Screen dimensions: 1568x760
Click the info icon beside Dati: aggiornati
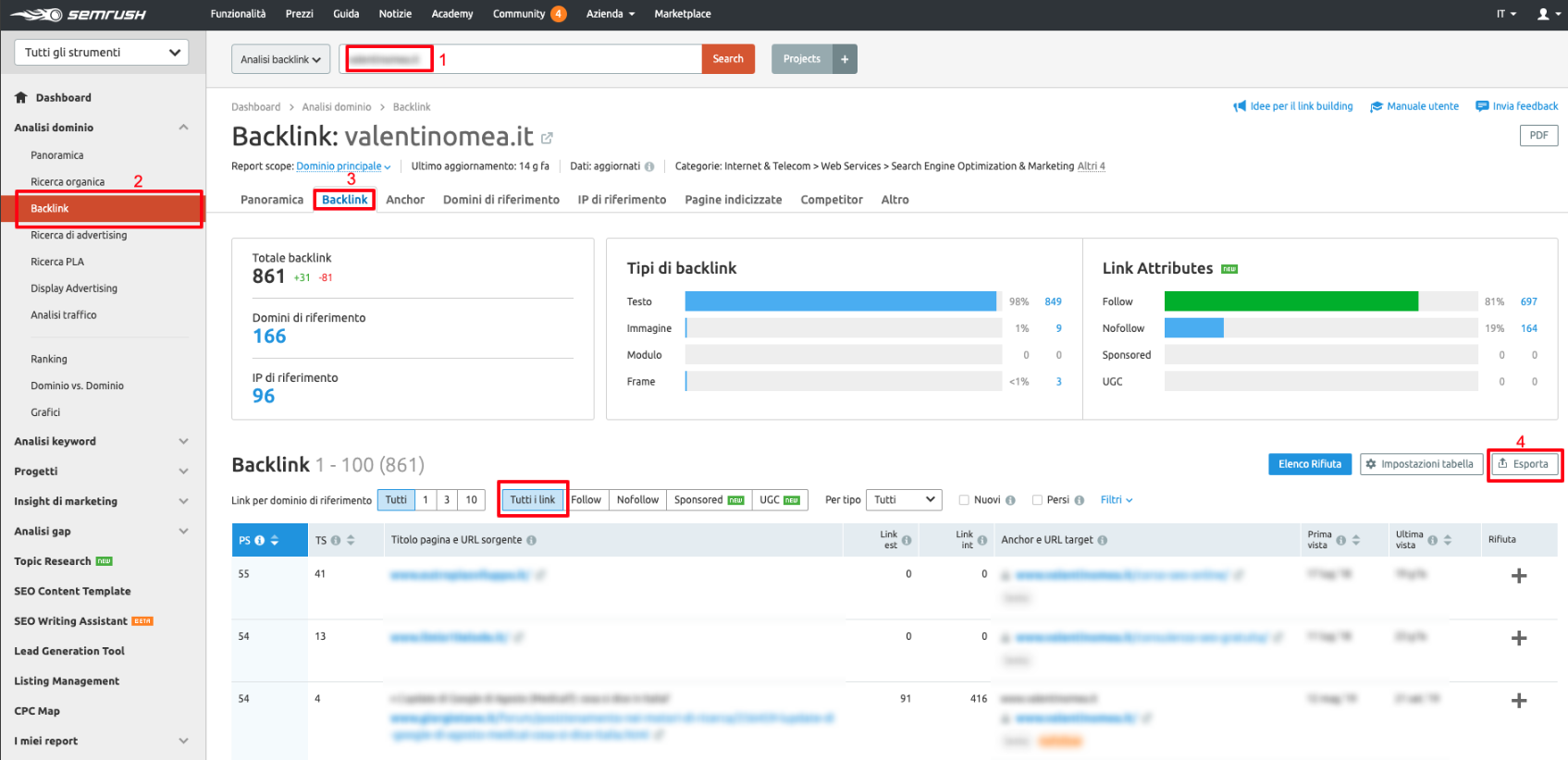coord(649,166)
